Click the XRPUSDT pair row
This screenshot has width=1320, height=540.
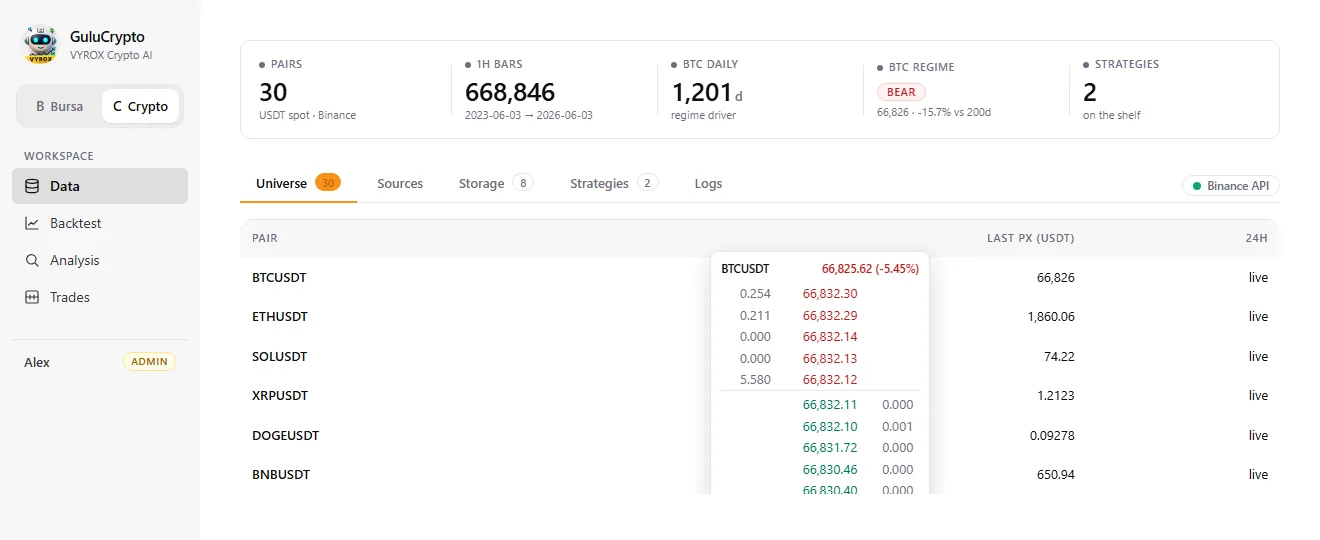pos(760,395)
